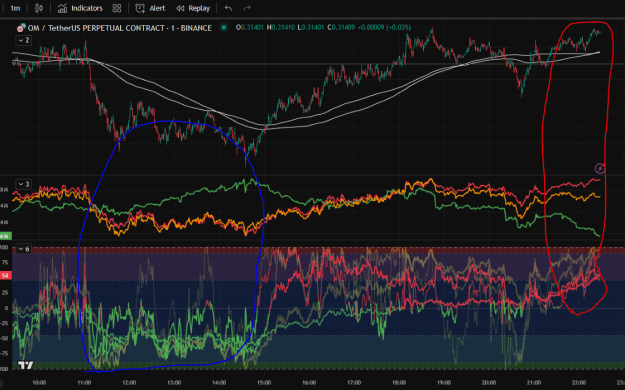Image resolution: width=625 pixels, height=390 pixels.
Task: Open indicator templates grid icon
Action: [117, 8]
